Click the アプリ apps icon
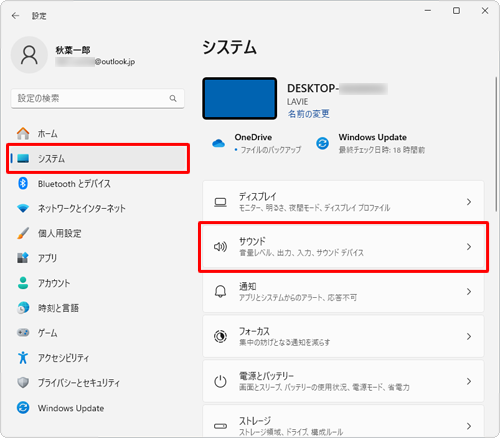500x438 pixels. click(x=23, y=258)
